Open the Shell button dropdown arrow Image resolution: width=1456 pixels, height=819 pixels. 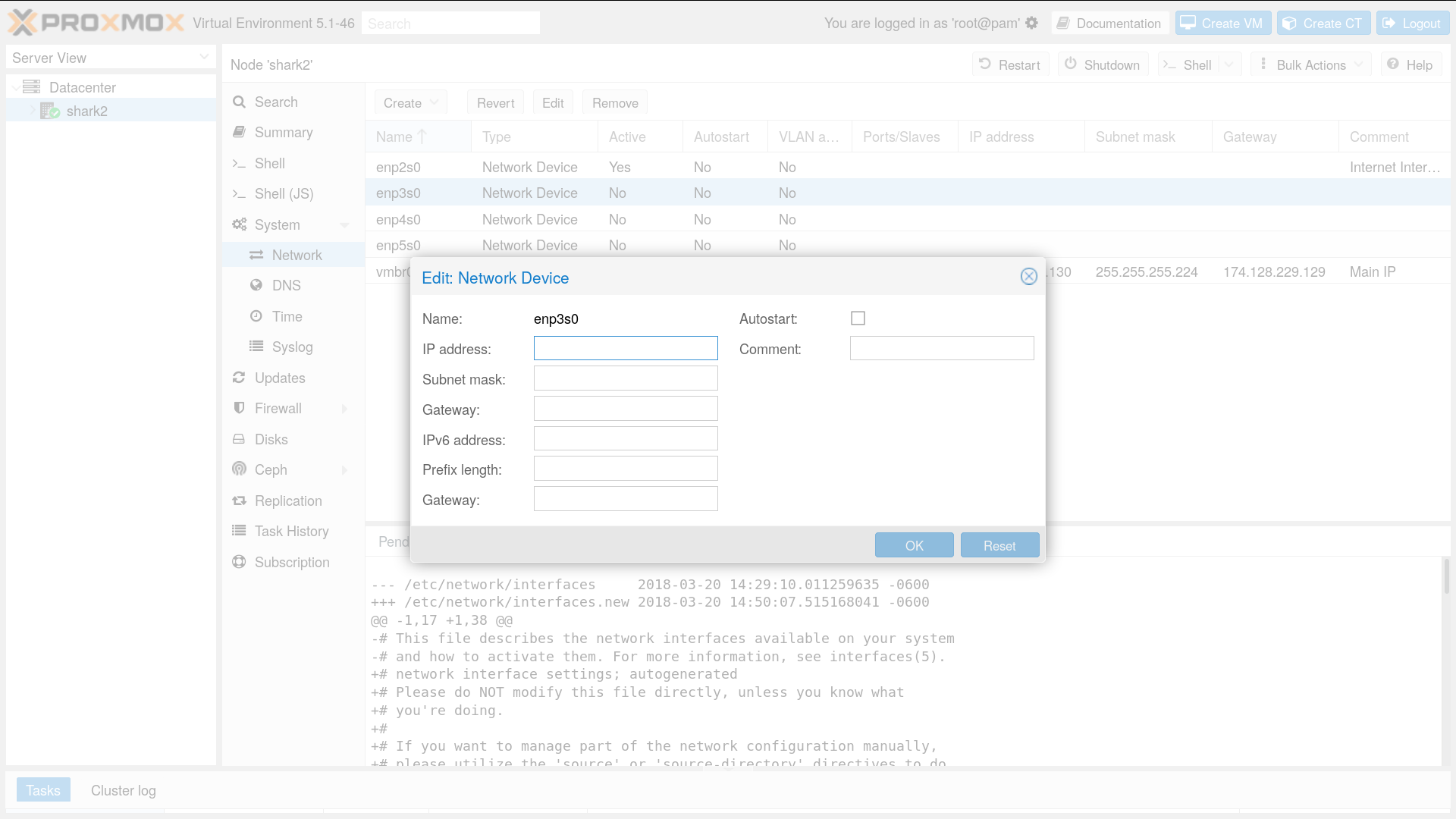coord(1228,64)
